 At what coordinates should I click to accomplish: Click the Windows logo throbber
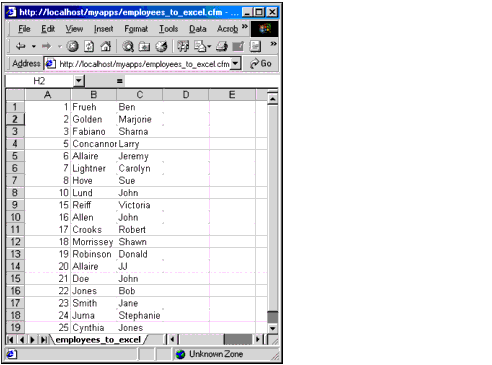[x=265, y=29]
